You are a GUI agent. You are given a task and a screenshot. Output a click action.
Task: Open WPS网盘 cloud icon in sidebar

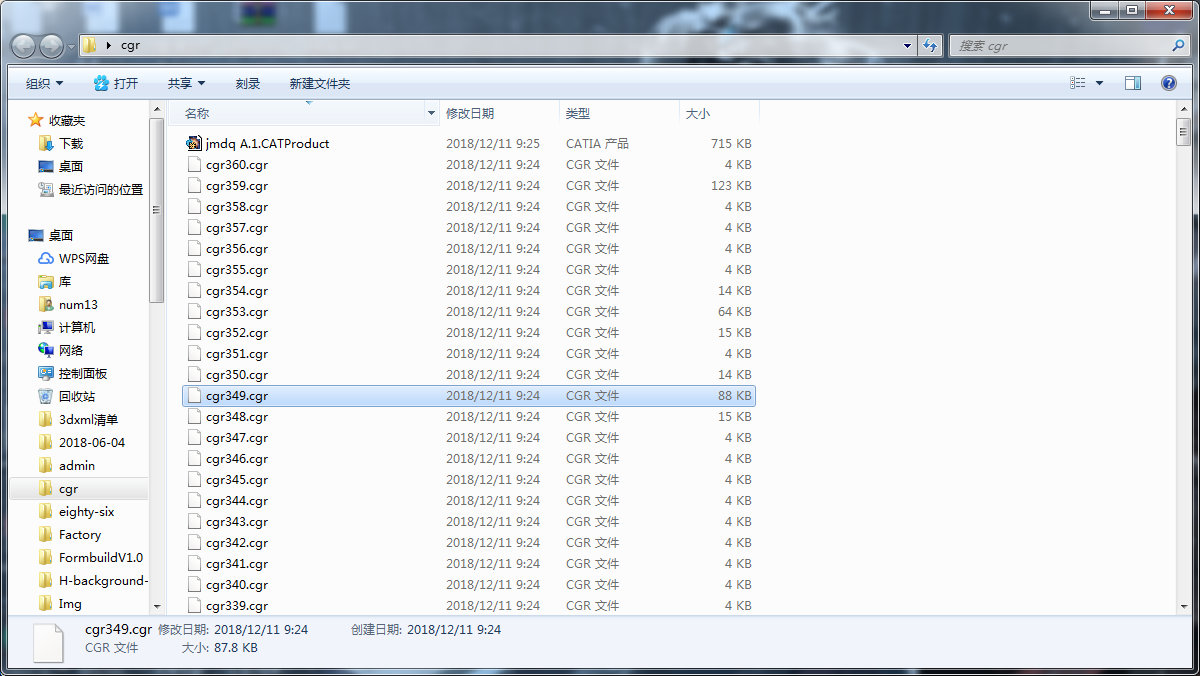tap(46, 258)
